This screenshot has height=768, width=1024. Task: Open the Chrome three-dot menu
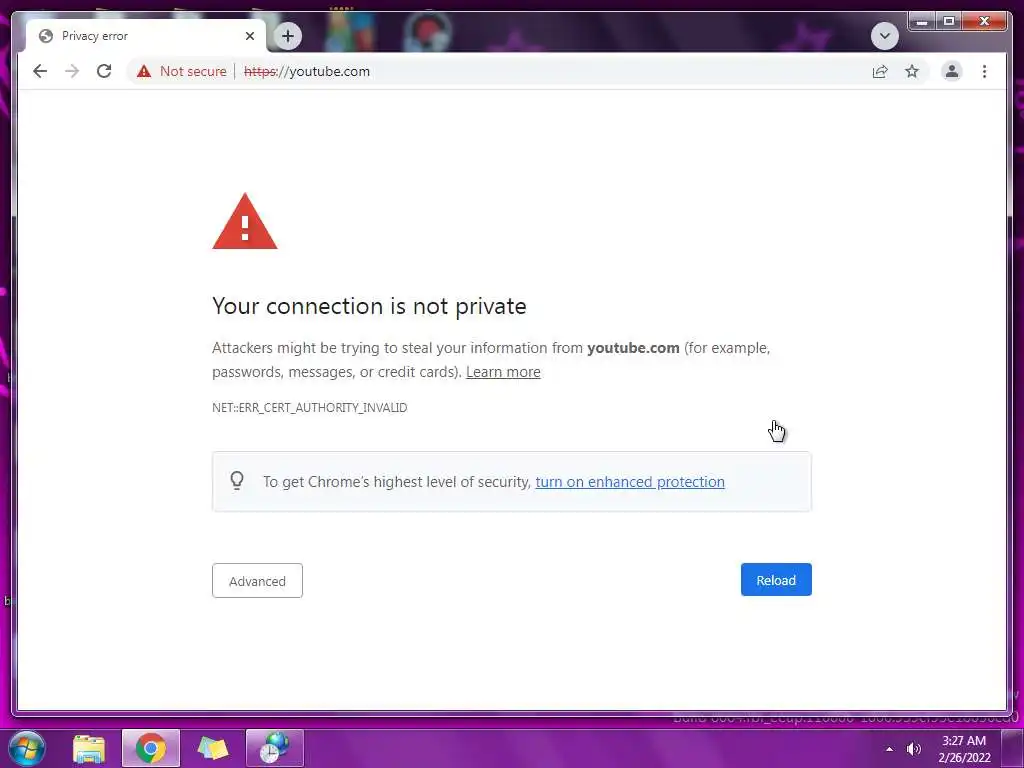984,71
